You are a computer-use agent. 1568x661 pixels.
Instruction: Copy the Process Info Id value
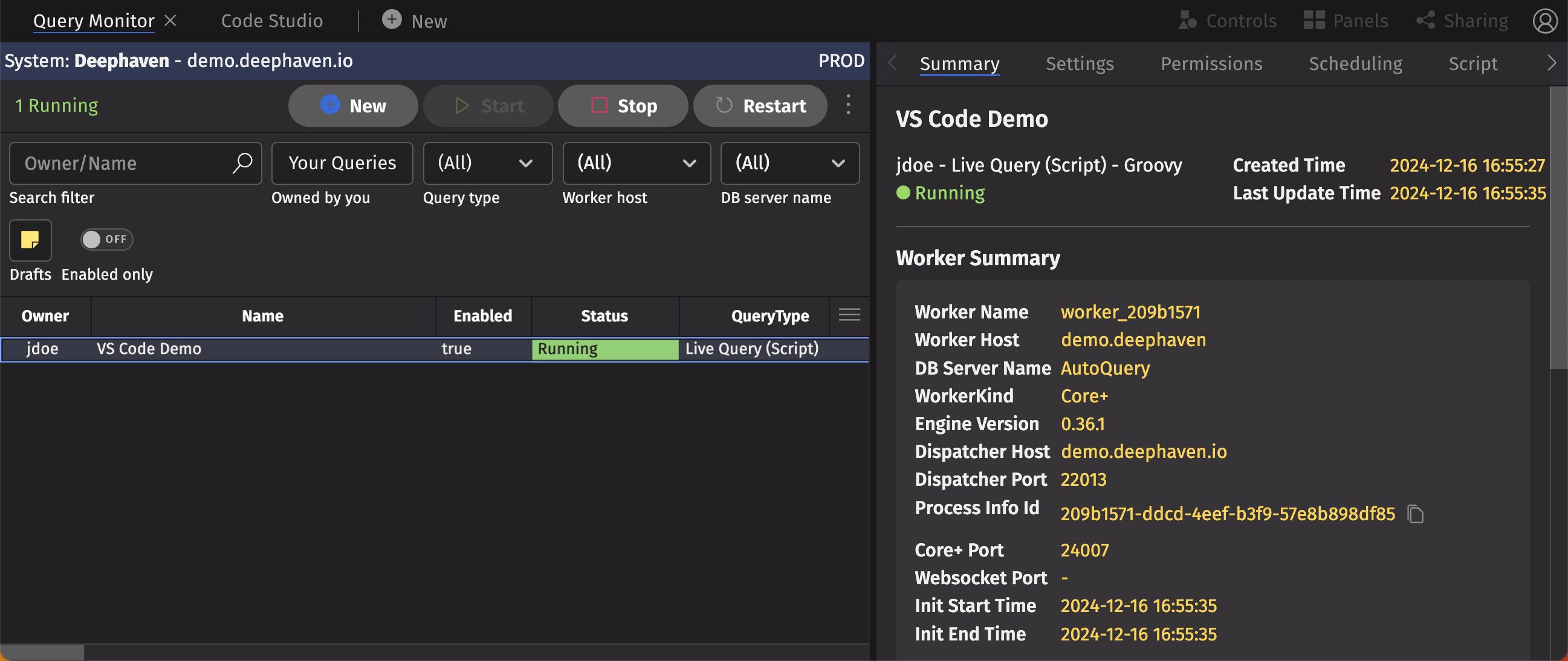tap(1415, 514)
